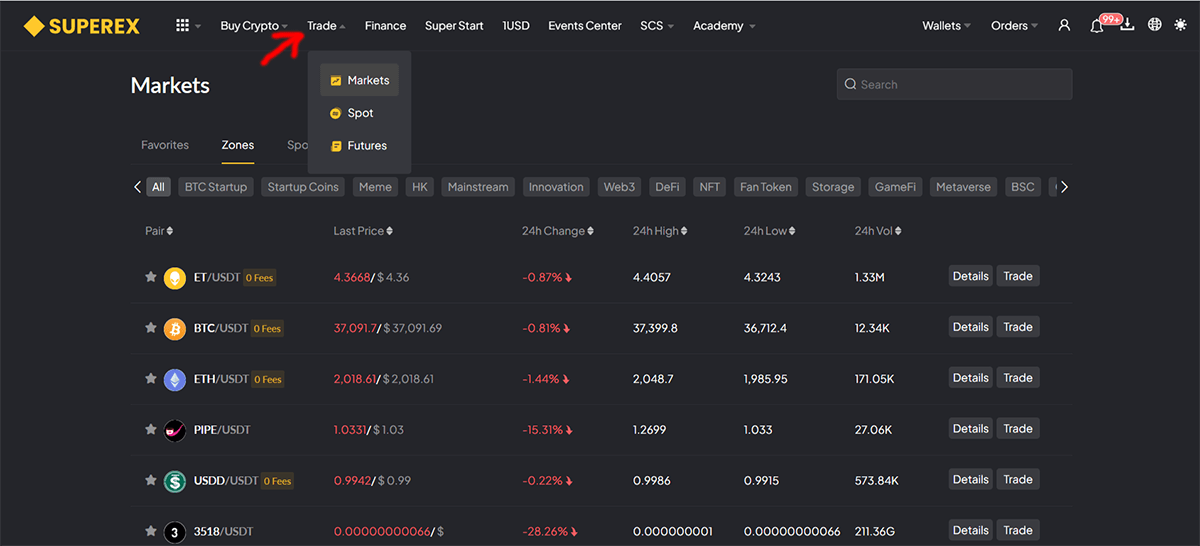The image size is (1200, 546).
Task: Open the user account profile icon
Action: pyautogui.click(x=1064, y=26)
